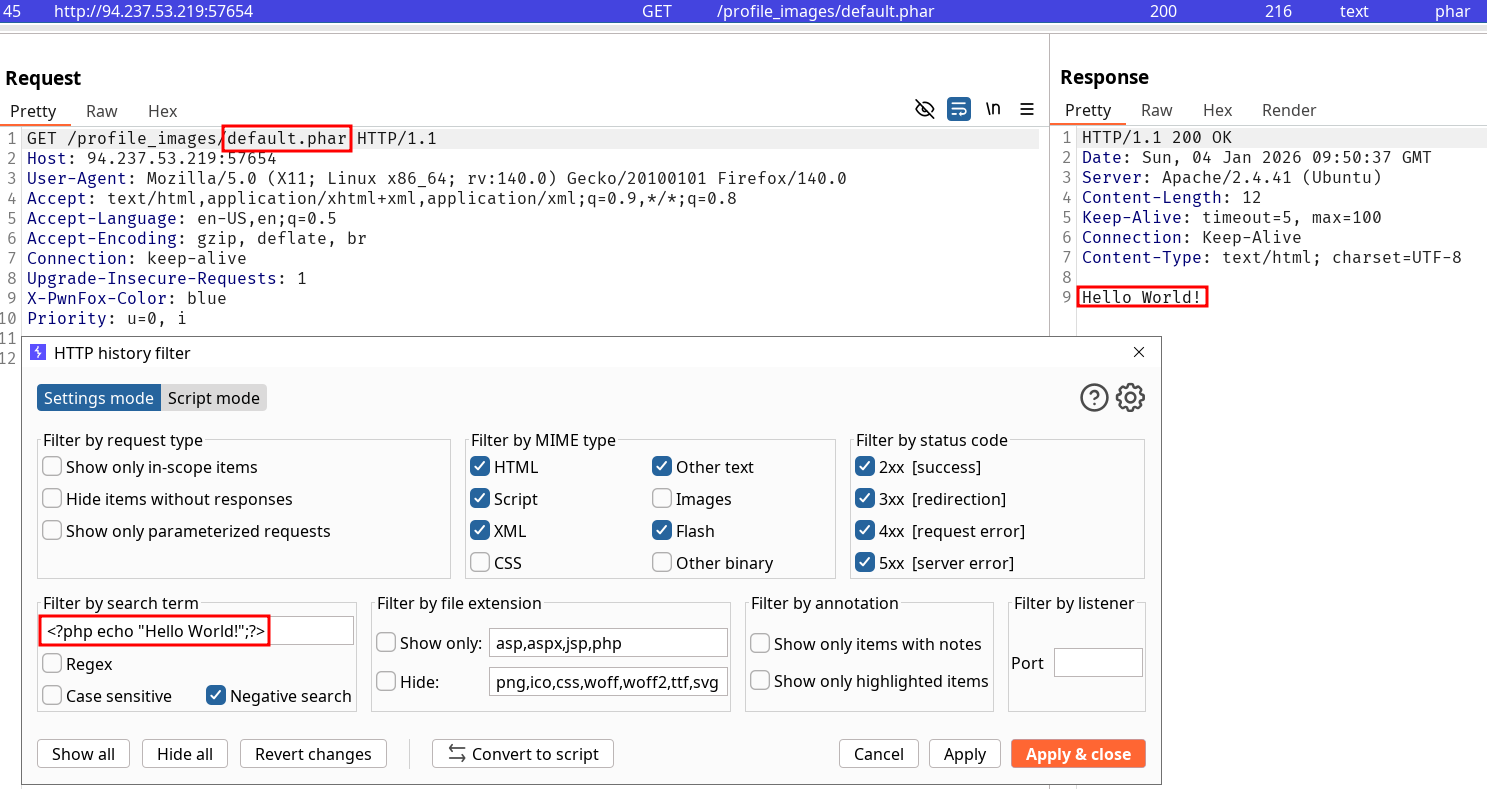
Task: Toggle the hide non-printable eye icon
Action: click(925, 109)
